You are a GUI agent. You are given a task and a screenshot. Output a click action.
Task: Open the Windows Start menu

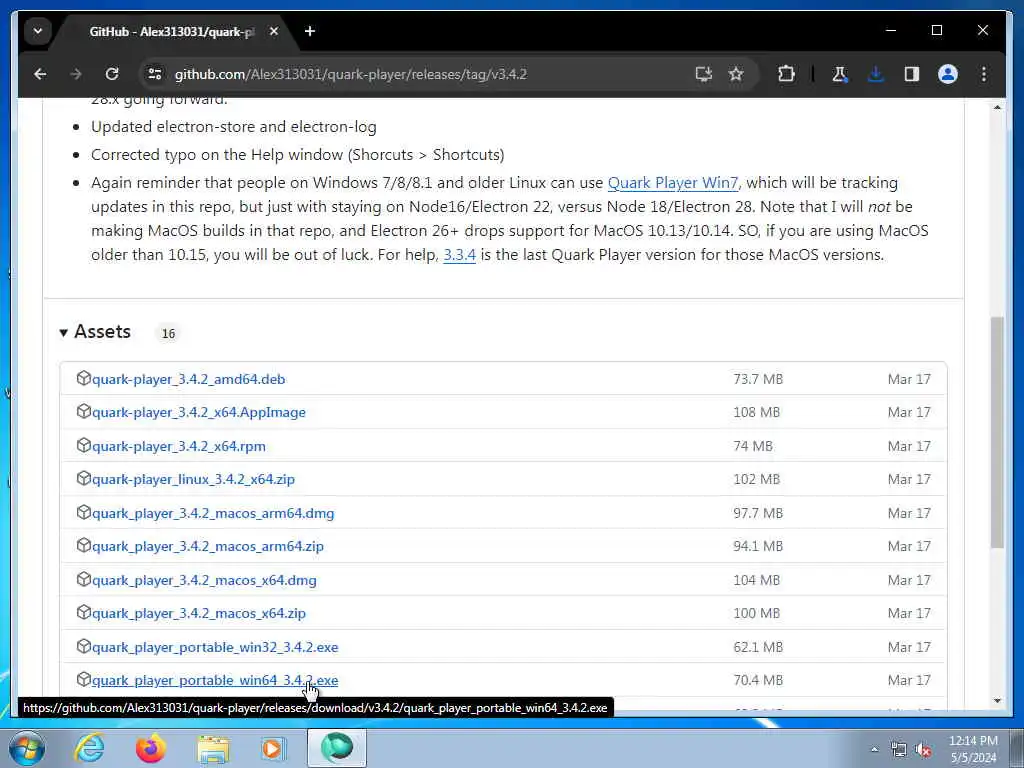pos(26,748)
